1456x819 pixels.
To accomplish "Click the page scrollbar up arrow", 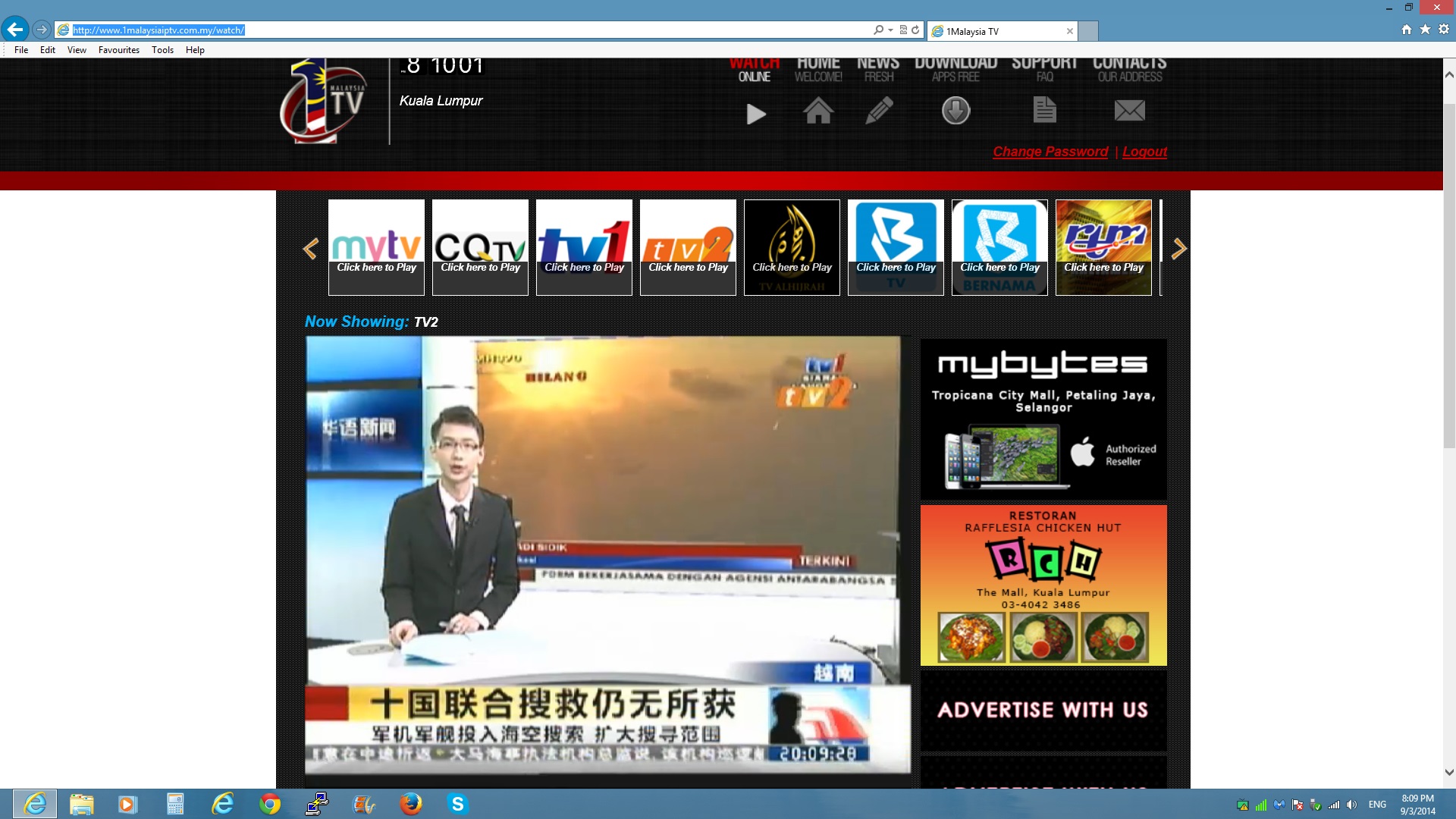I will 1449,74.
